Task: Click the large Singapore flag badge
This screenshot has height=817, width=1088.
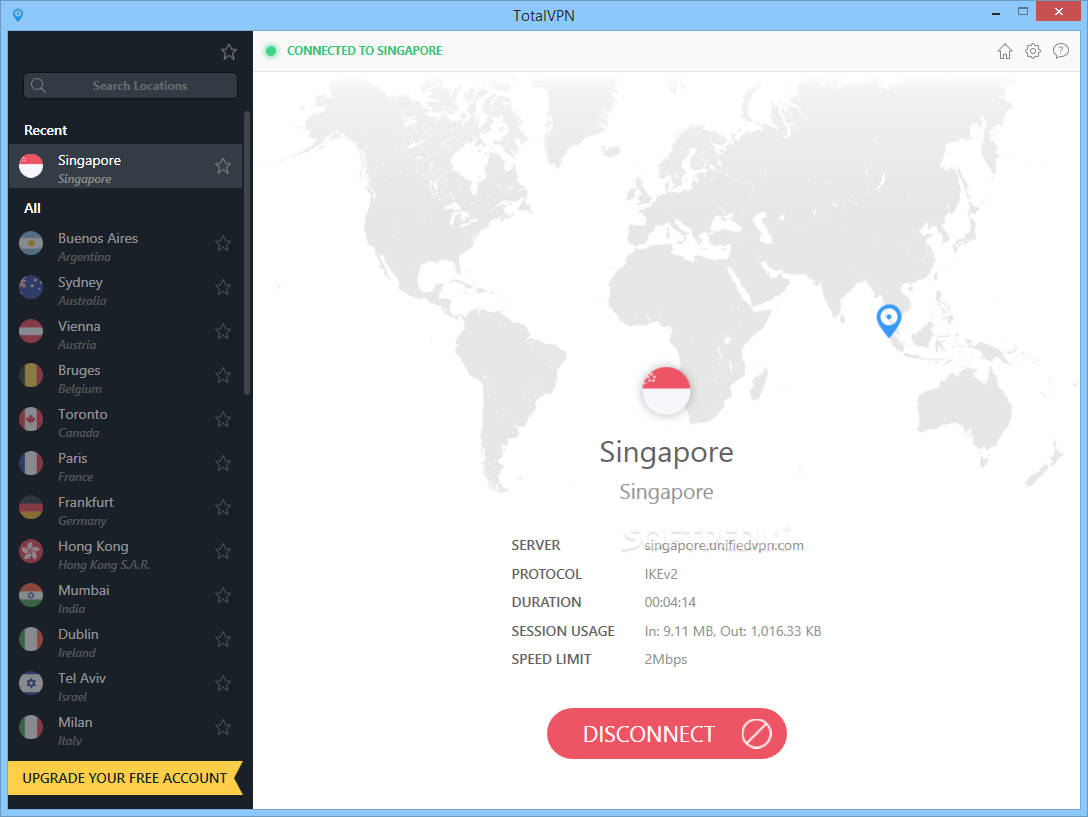Action: [666, 391]
